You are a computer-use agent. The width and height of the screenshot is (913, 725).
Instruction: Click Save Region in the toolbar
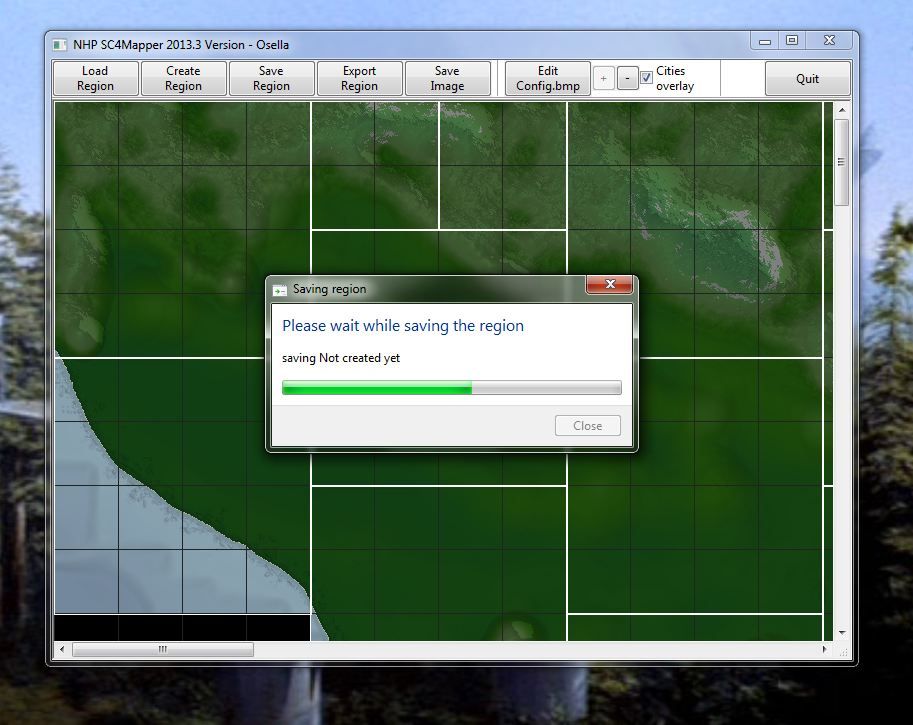click(x=271, y=78)
